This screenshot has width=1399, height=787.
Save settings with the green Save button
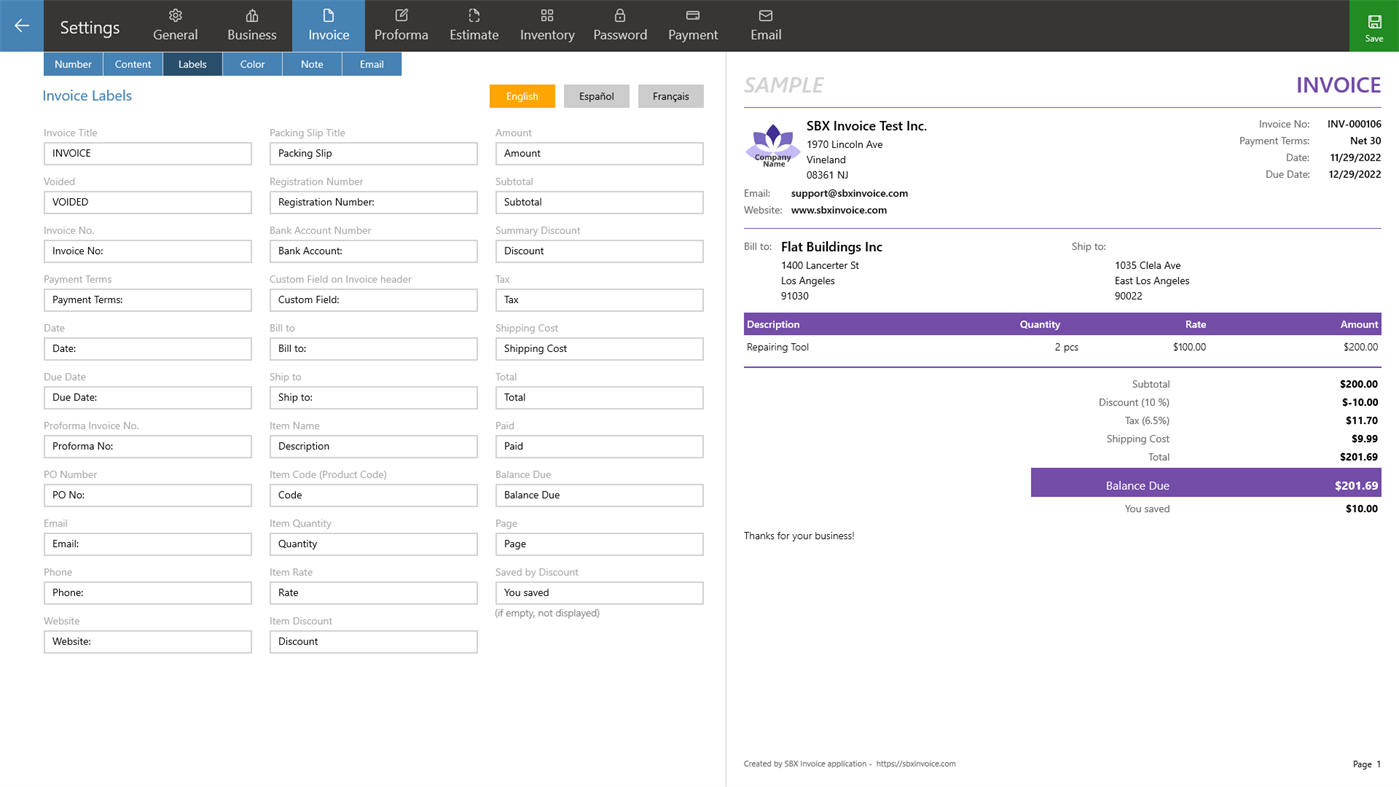1372,25
